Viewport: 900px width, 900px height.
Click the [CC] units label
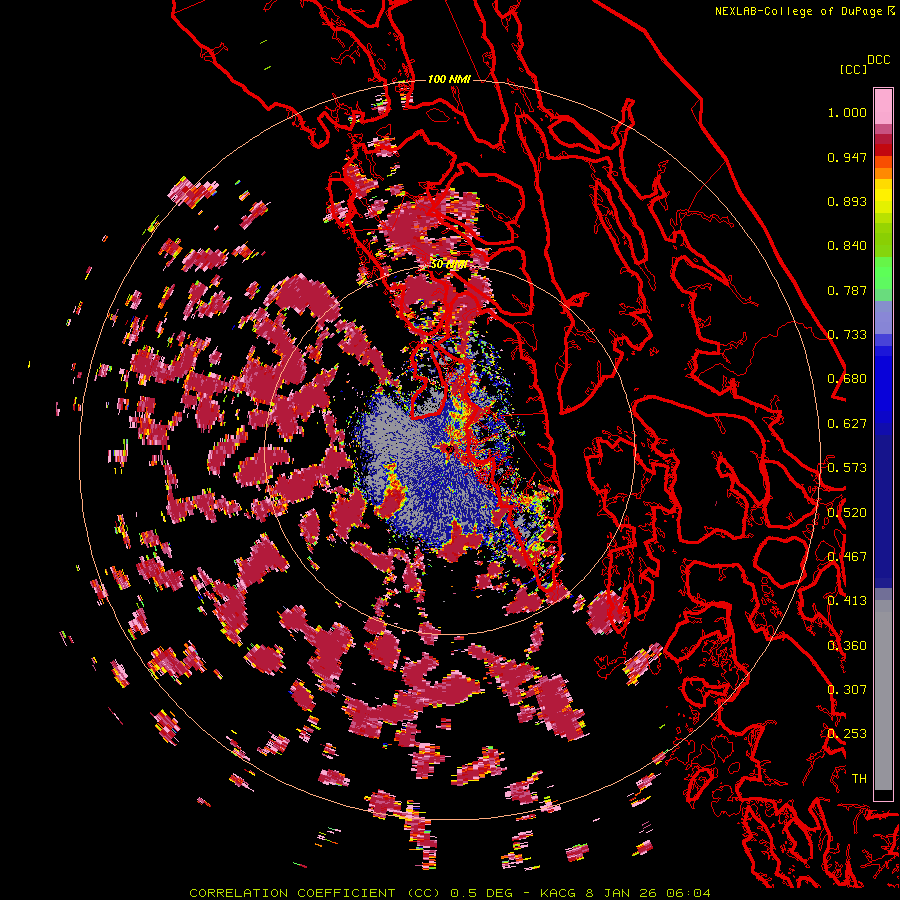(854, 69)
